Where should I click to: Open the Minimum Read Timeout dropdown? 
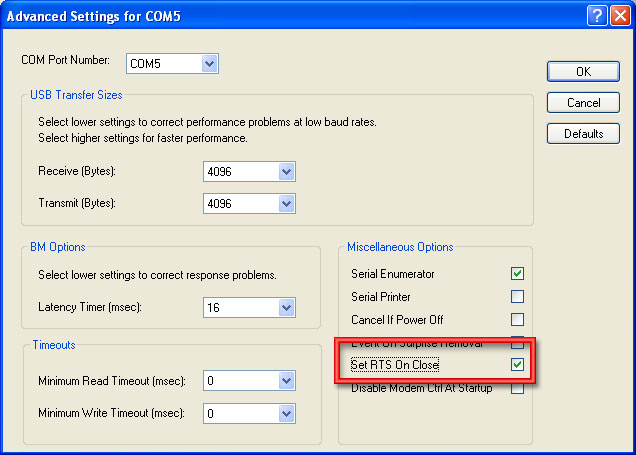(286, 381)
